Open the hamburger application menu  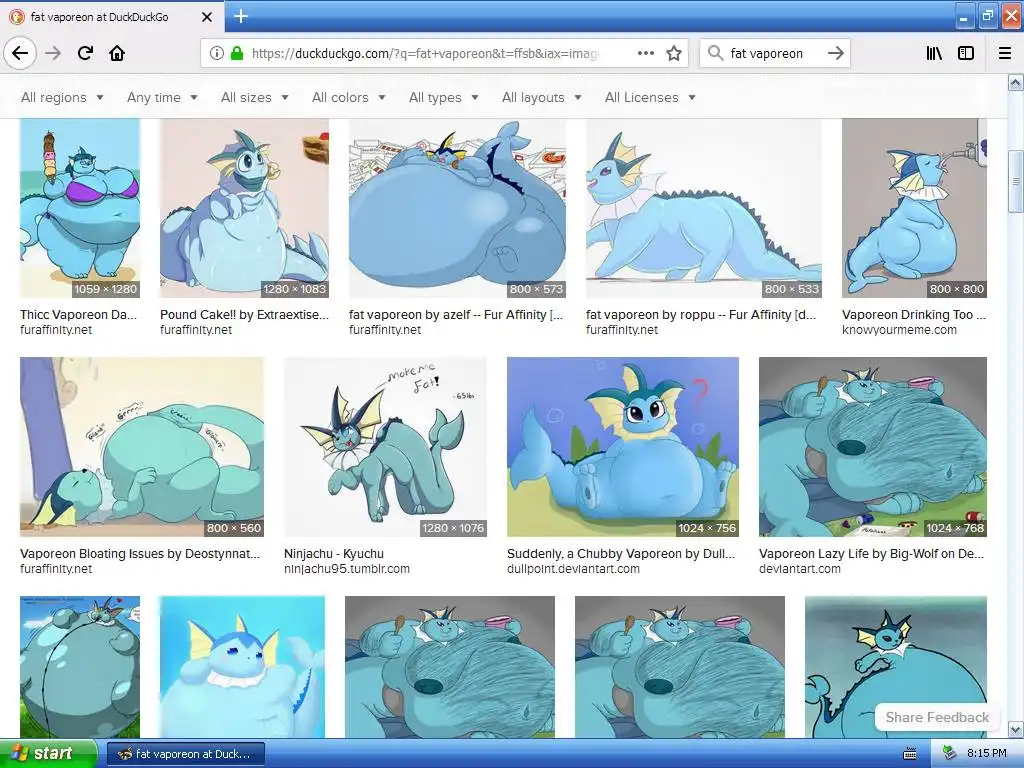pyautogui.click(x=1005, y=54)
